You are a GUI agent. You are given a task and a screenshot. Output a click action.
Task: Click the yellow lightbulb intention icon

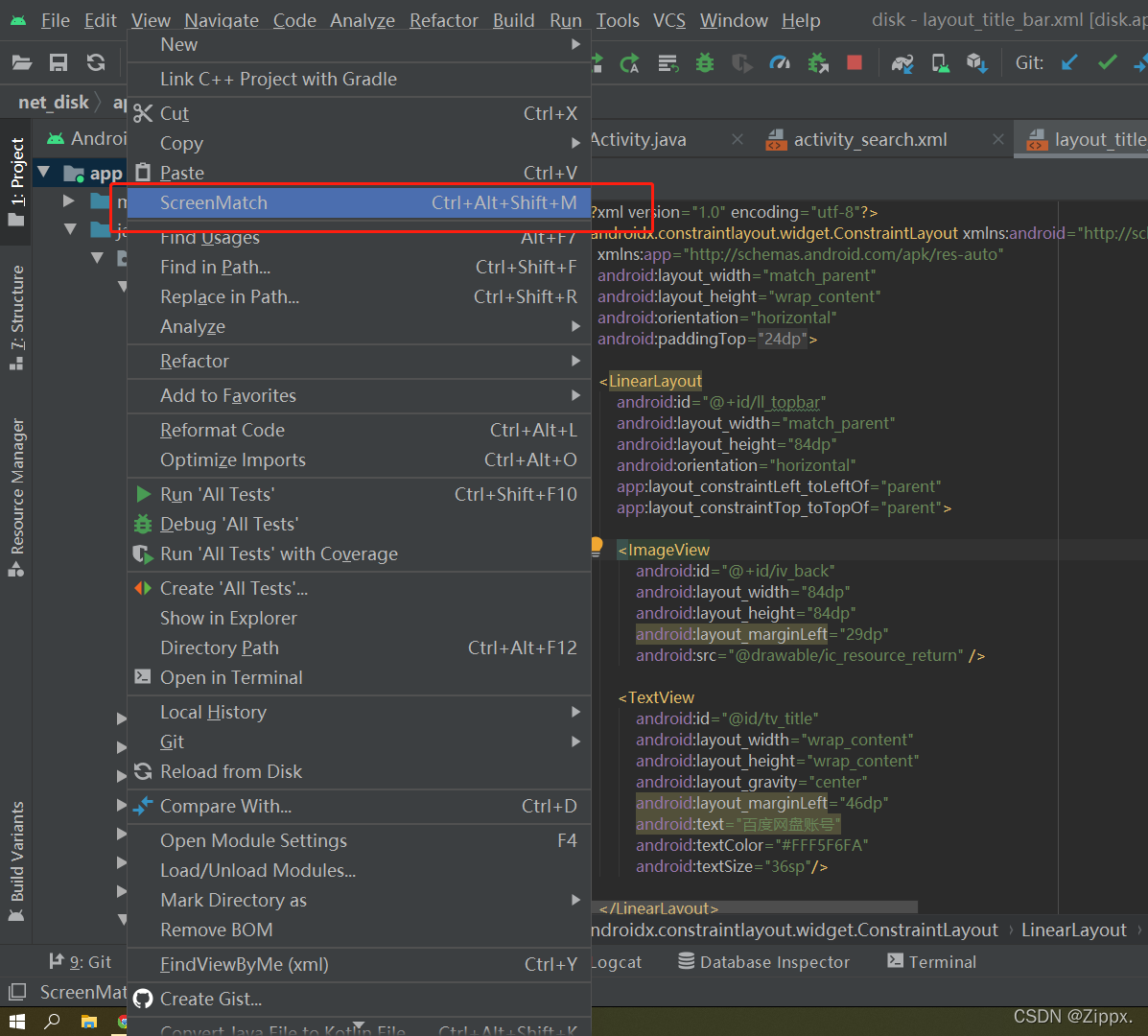pos(596,547)
